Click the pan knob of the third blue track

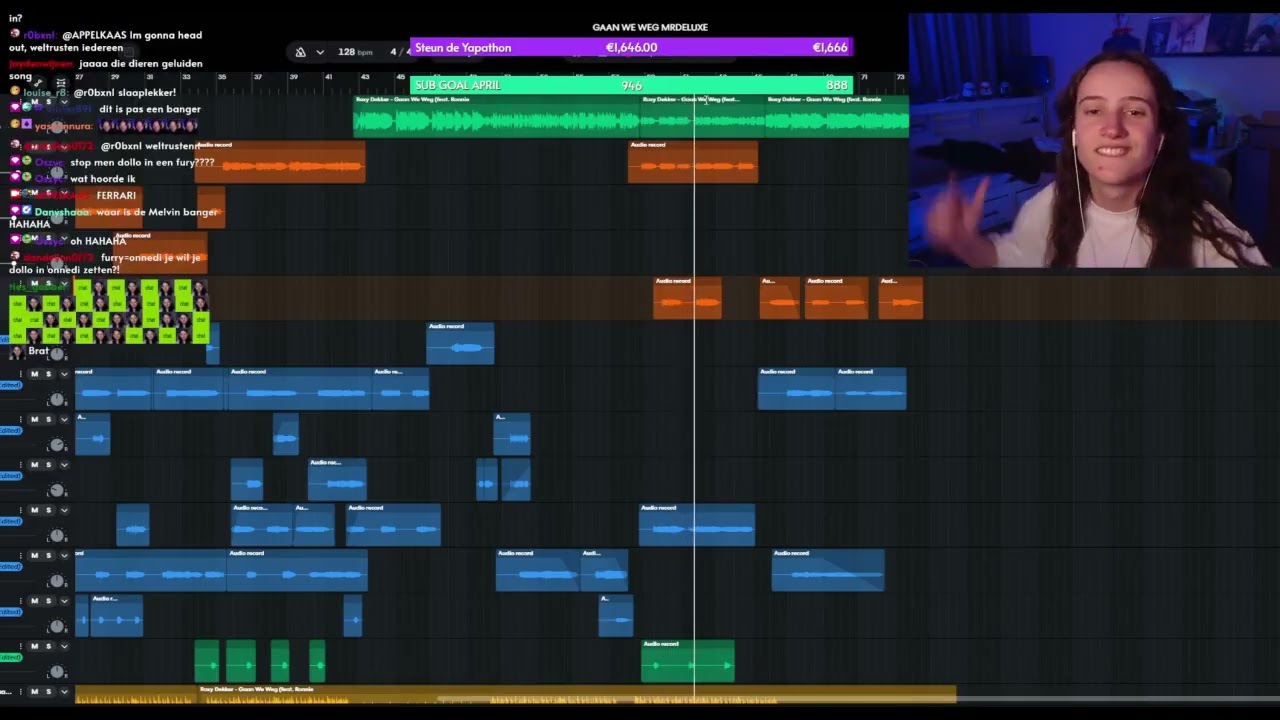57,490
